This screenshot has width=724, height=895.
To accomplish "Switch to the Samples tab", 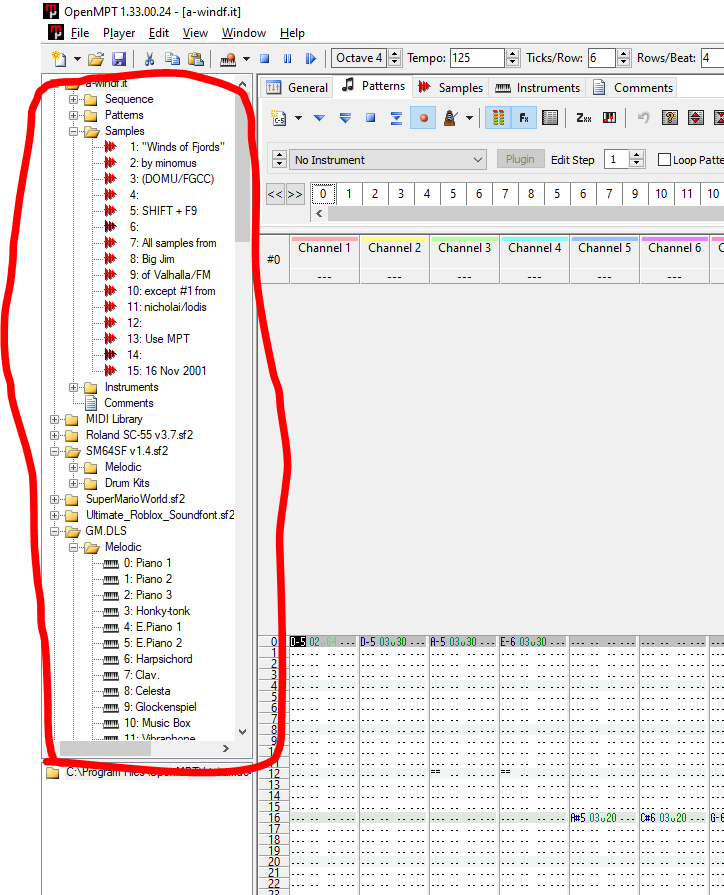I will [451, 87].
